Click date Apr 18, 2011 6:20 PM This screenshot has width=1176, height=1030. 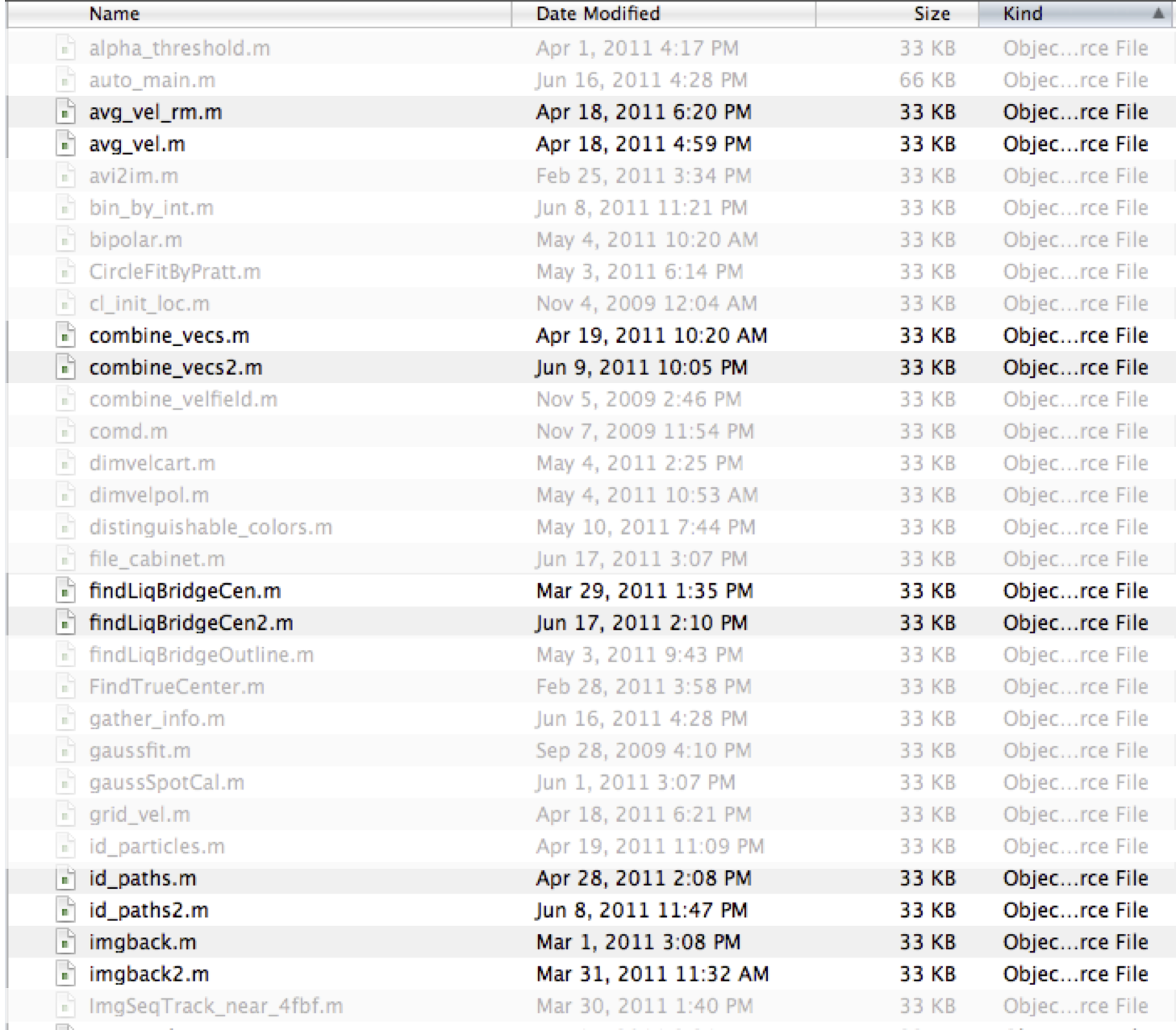(x=644, y=112)
